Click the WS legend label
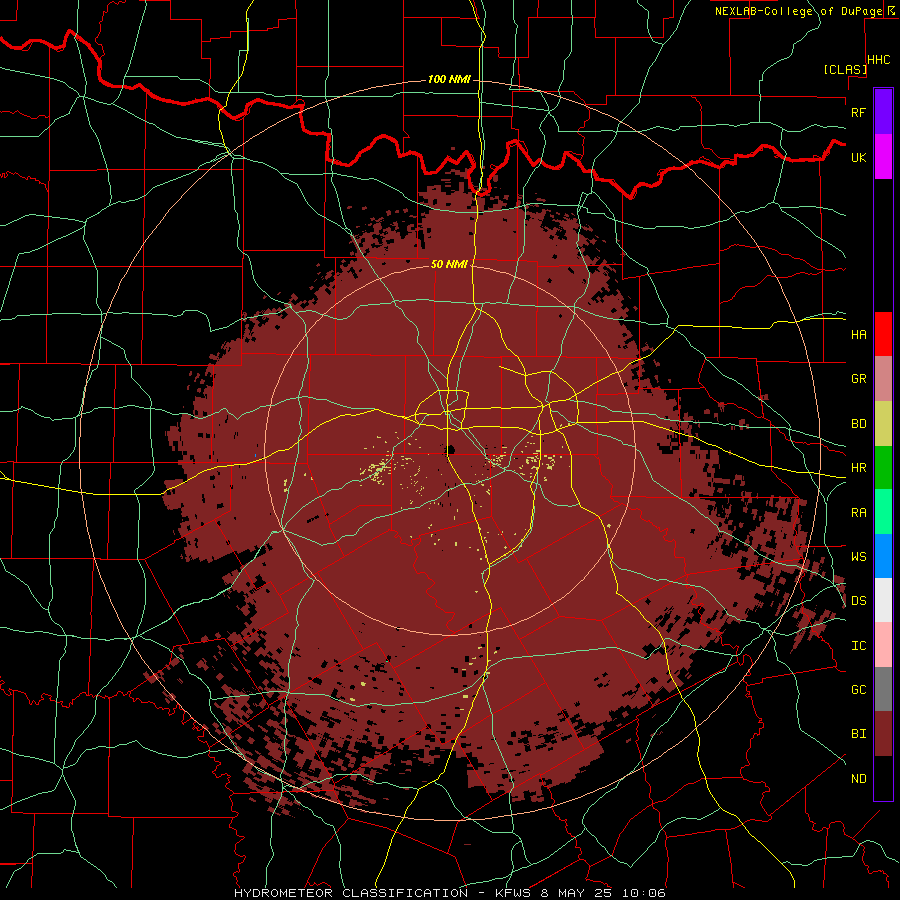The height and width of the screenshot is (900, 900). pos(858,556)
